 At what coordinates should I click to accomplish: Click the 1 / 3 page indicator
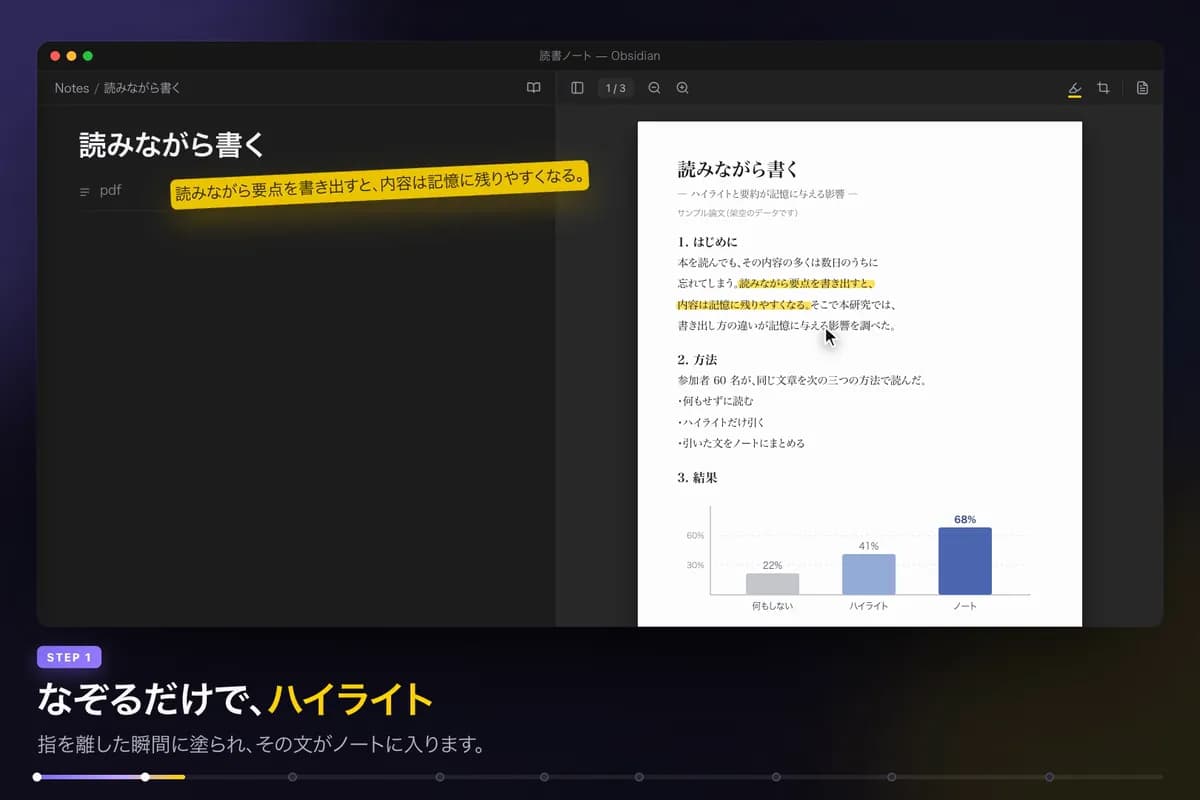tap(616, 88)
